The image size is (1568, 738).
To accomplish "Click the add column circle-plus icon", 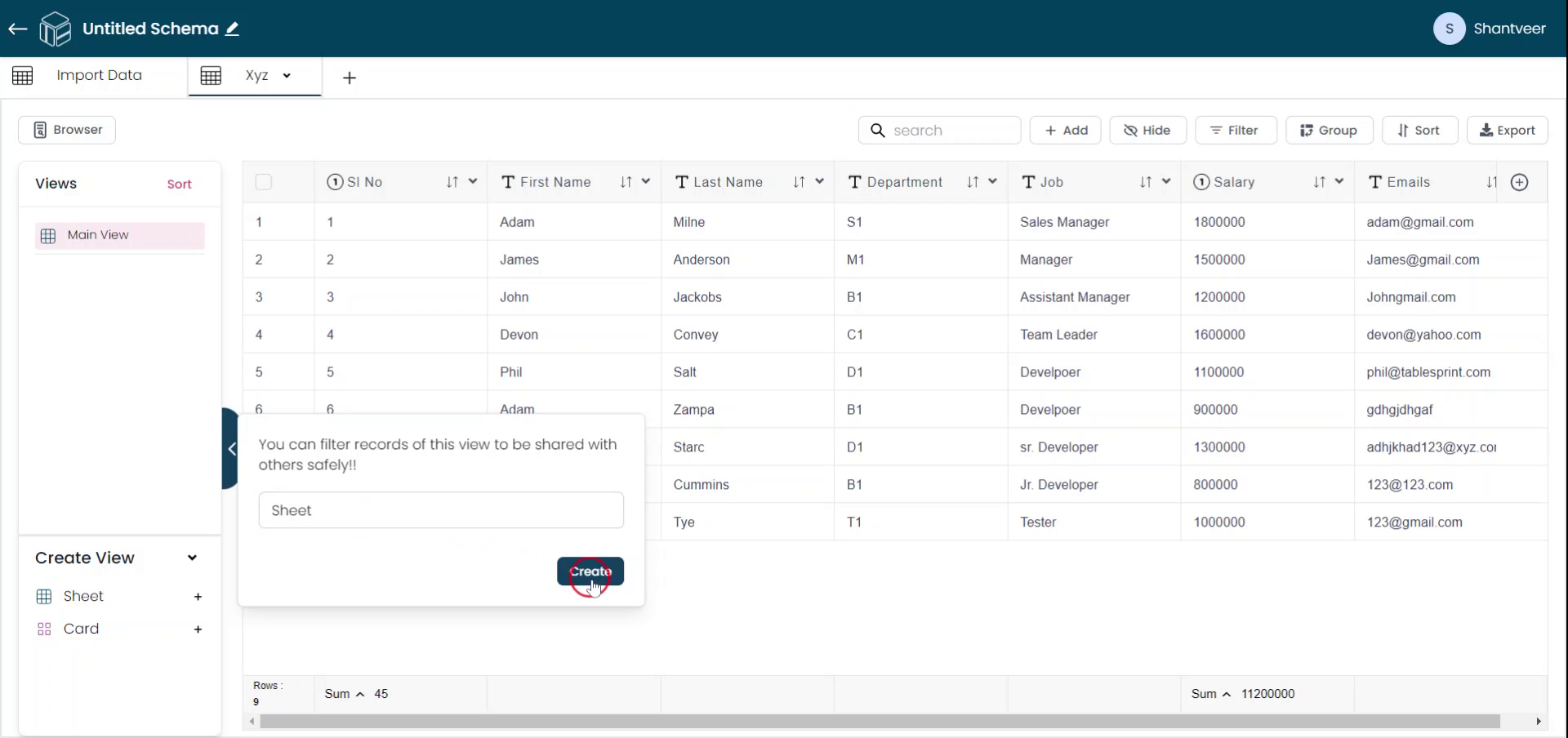I will tap(1519, 182).
